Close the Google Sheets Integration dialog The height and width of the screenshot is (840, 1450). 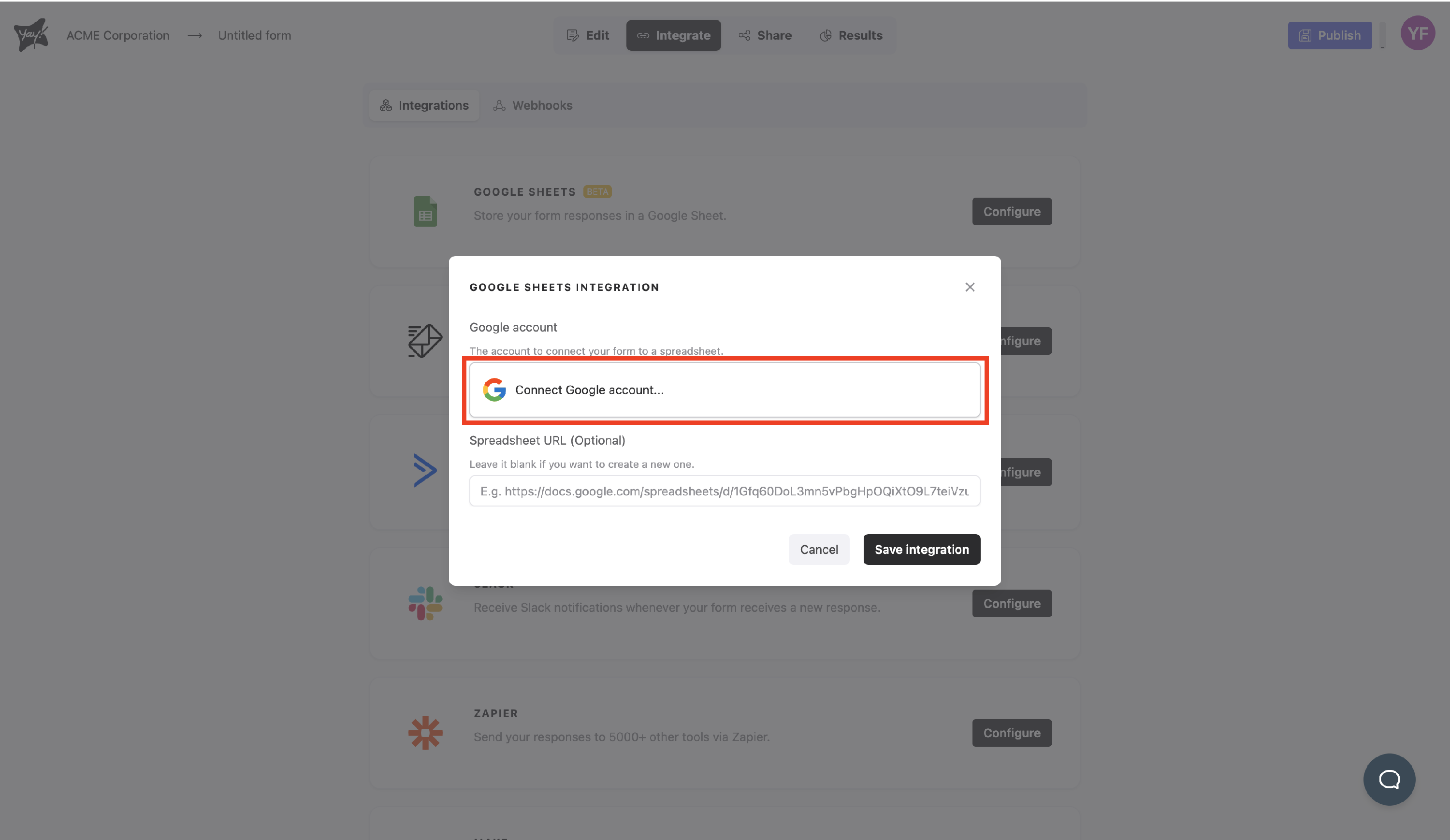970,287
